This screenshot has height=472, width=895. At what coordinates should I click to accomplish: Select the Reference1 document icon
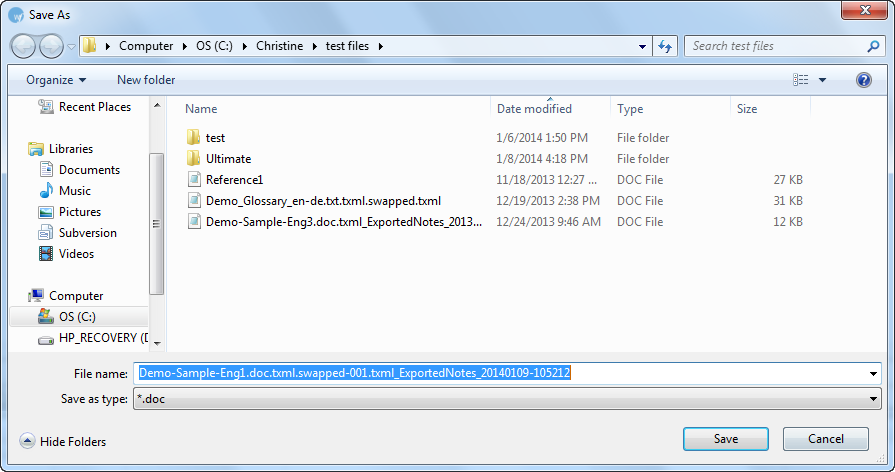pos(194,180)
